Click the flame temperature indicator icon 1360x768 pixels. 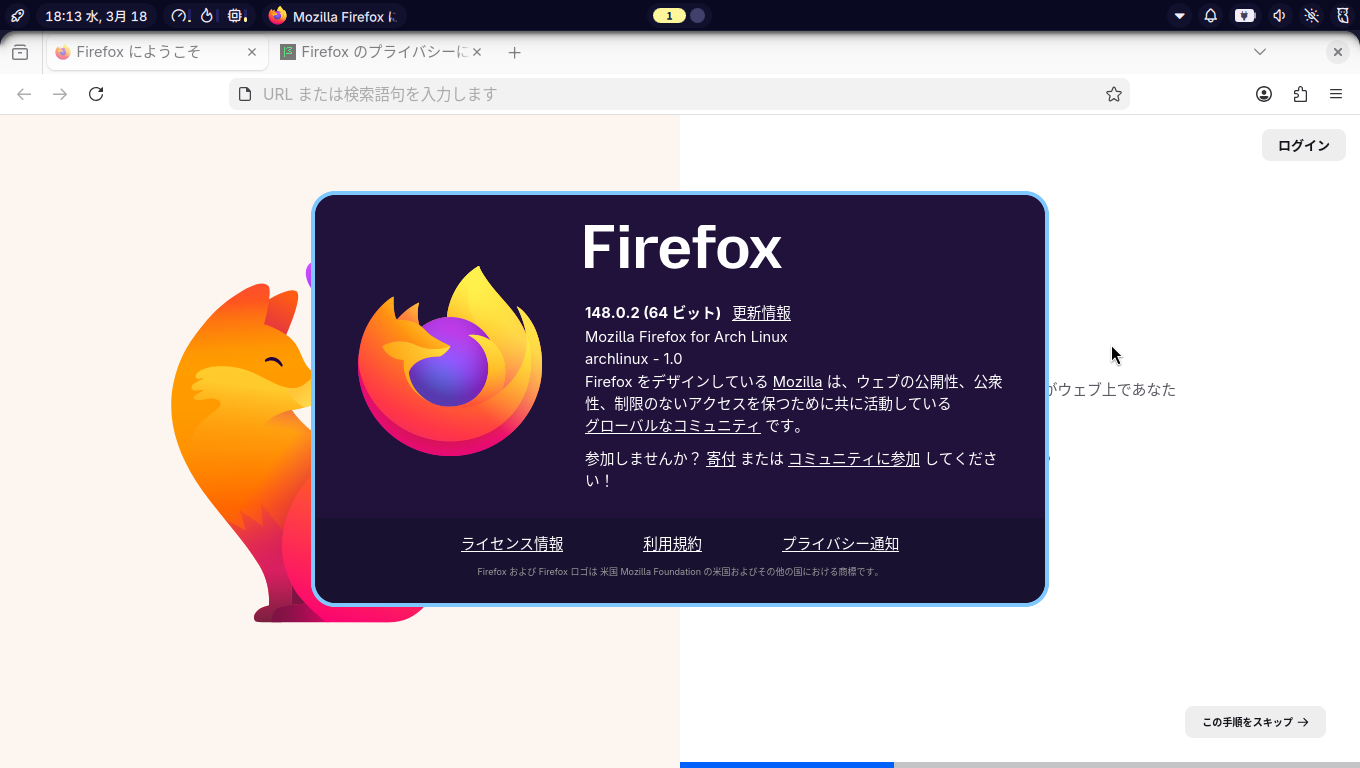click(x=207, y=16)
